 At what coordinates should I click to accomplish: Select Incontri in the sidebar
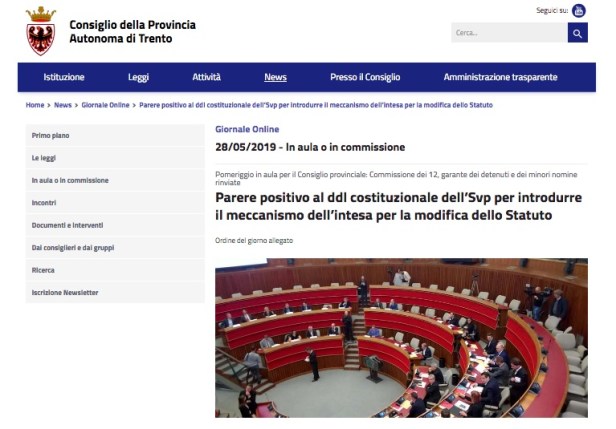click(x=115, y=203)
